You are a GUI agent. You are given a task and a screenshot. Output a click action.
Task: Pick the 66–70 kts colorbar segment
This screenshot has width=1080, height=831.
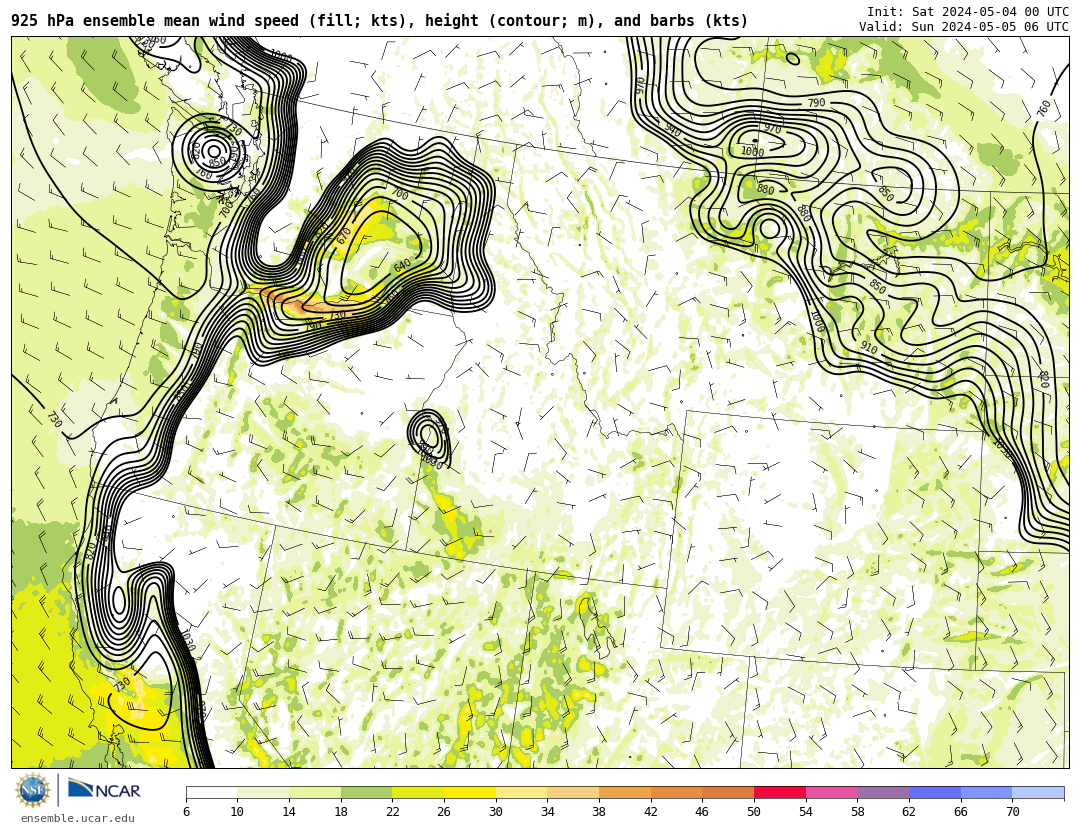coord(986,792)
